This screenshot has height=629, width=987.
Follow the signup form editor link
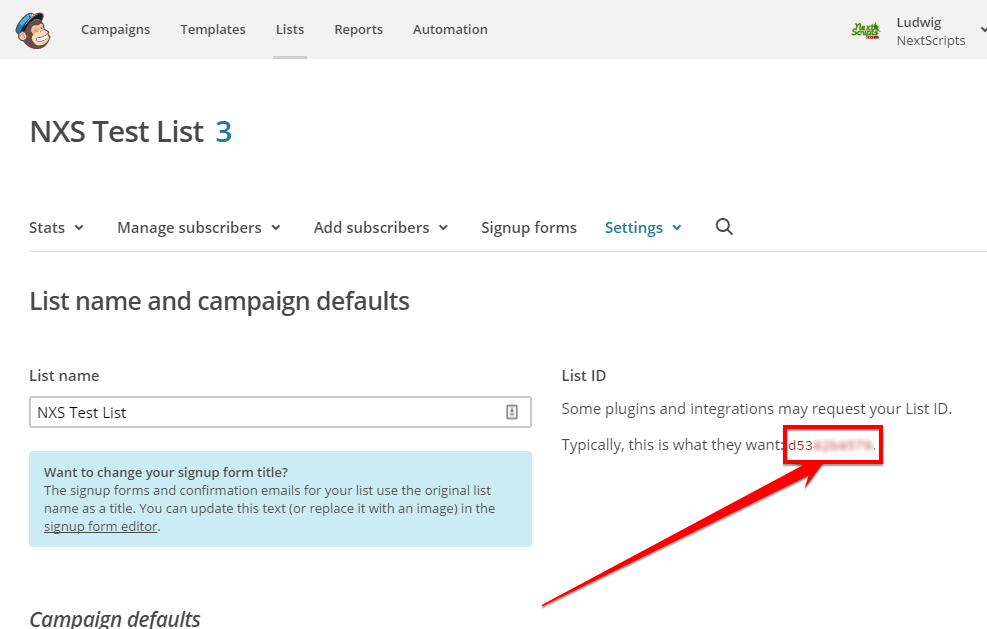[101, 526]
